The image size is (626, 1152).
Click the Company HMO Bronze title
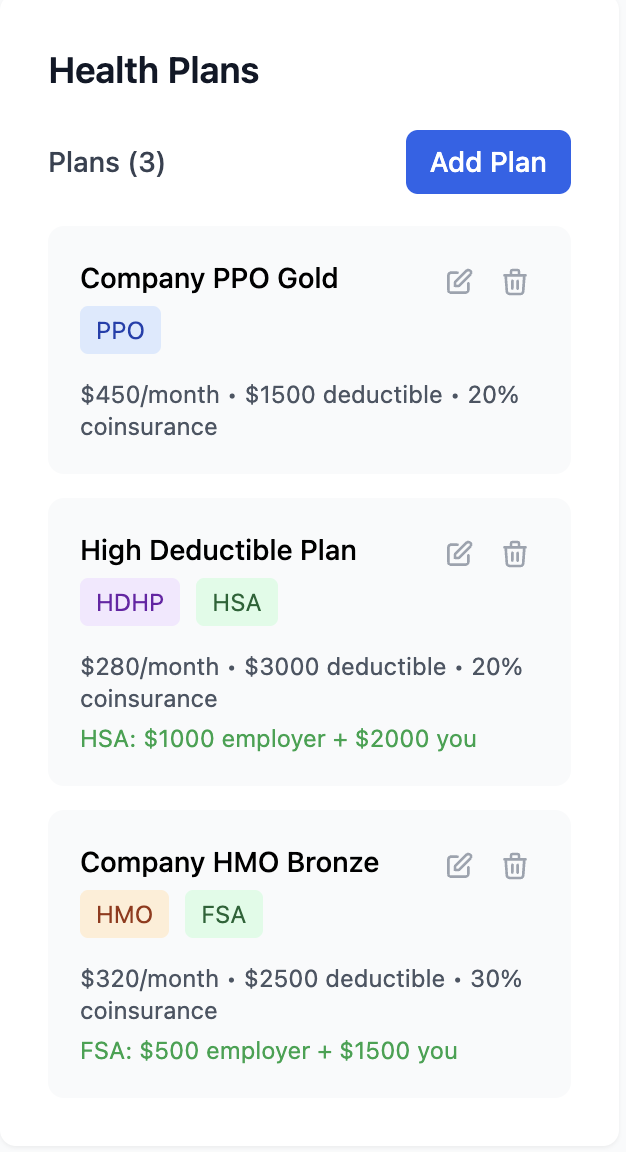[230, 863]
